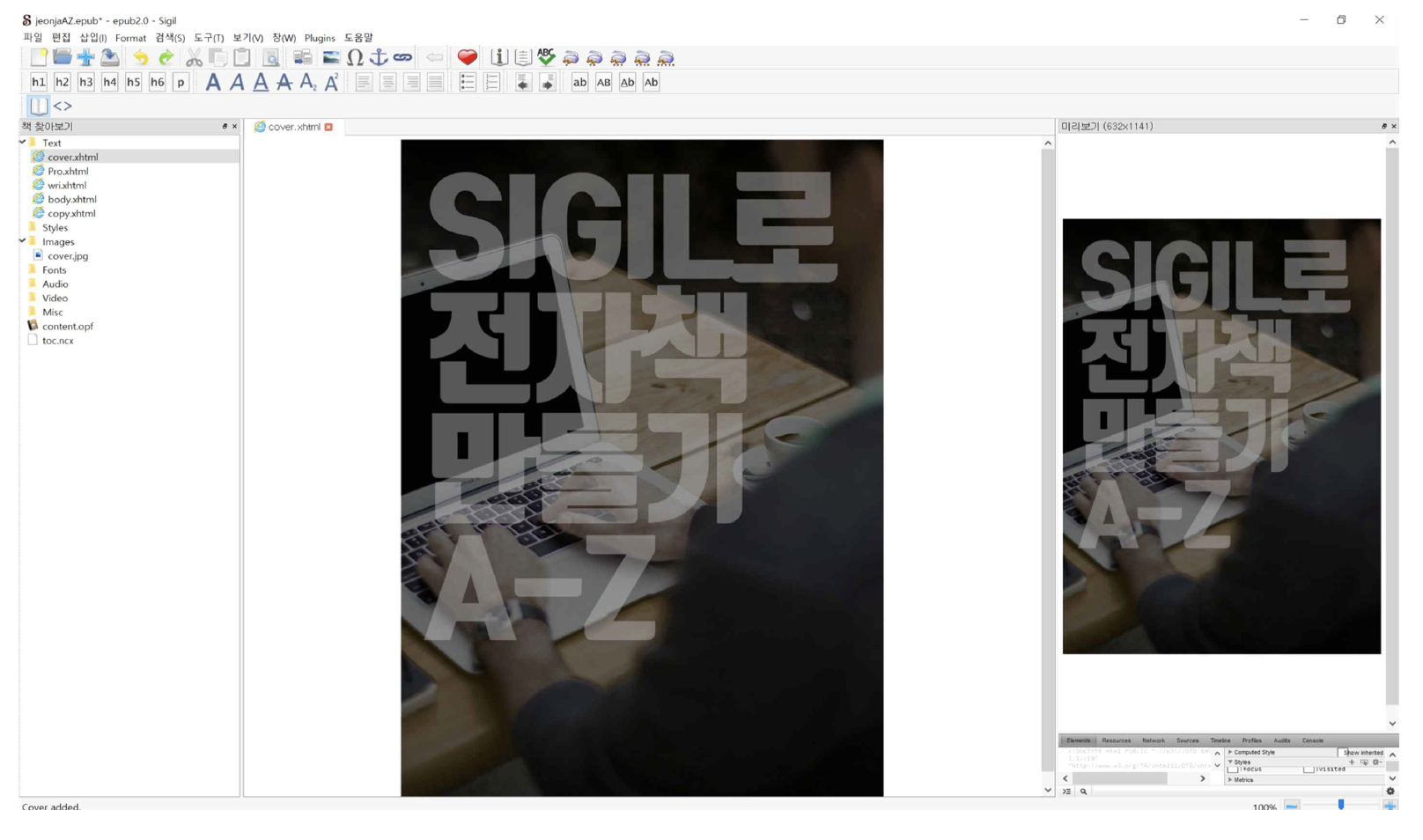
Task: Open inspector styles gear dropdown
Action: coord(1376,762)
